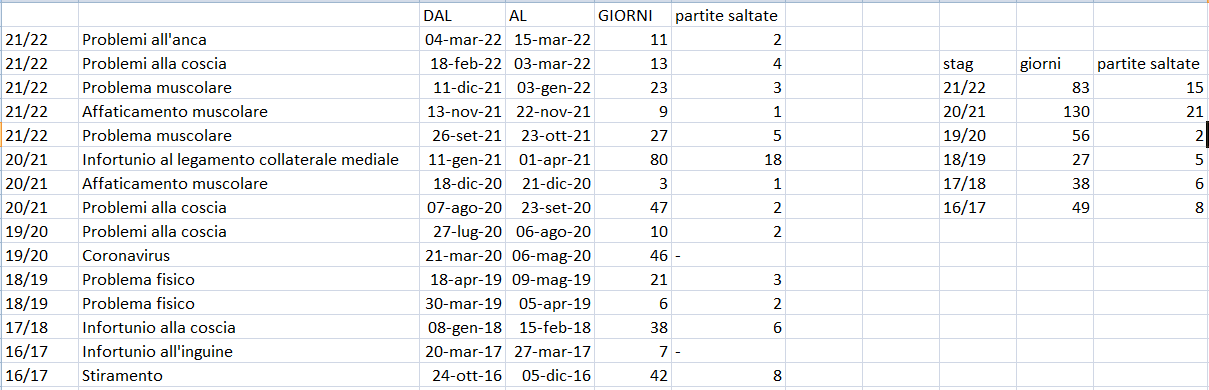
Task: Select the 'Infortunio alla coscia' cell
Action: point(249,328)
